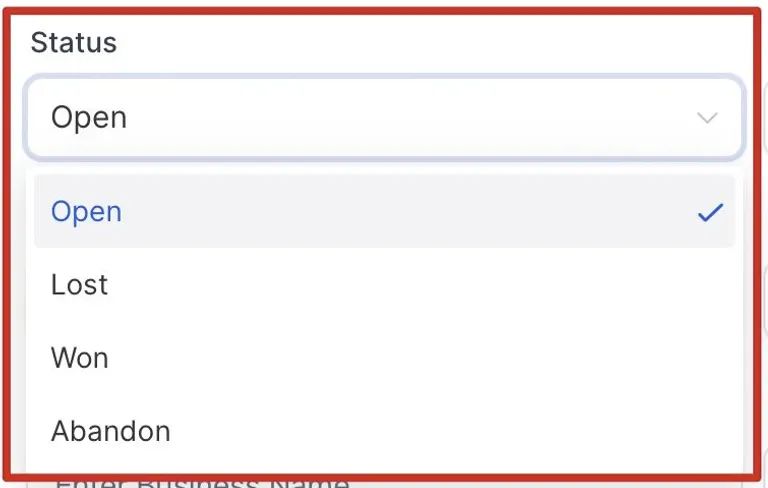This screenshot has width=768, height=488.
Task: Click the gray chevron in Status field
Action: 707,118
